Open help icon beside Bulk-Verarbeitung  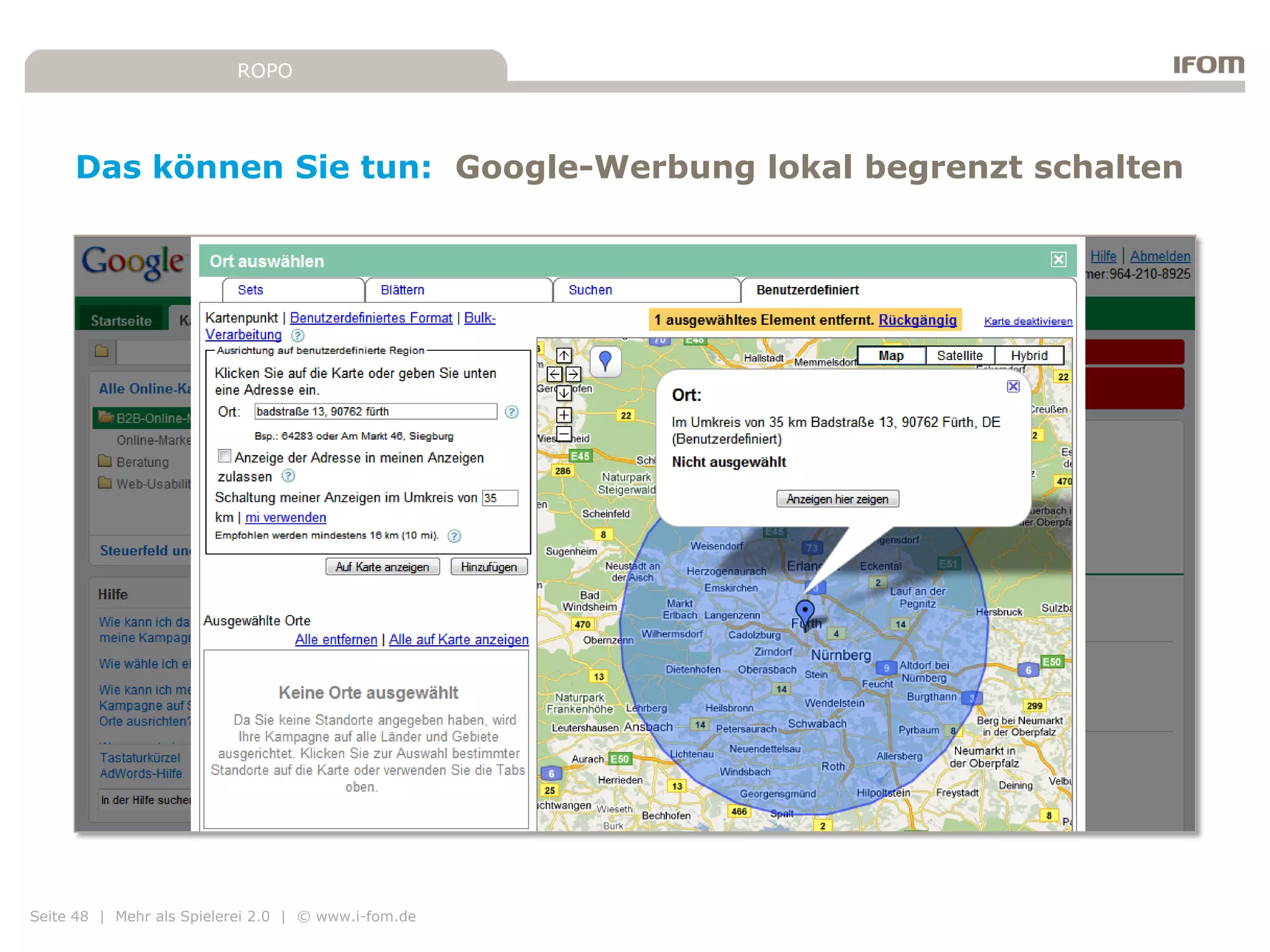tap(298, 335)
